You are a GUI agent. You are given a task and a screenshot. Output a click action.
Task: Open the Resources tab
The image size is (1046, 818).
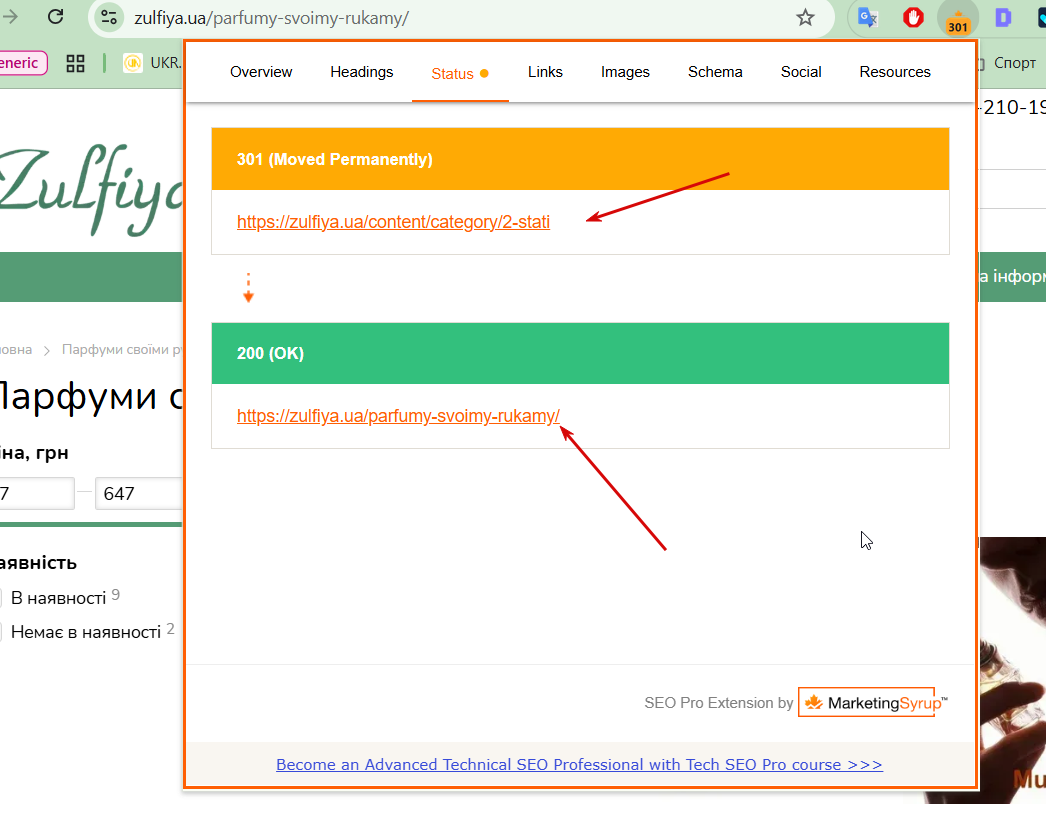pyautogui.click(x=895, y=72)
